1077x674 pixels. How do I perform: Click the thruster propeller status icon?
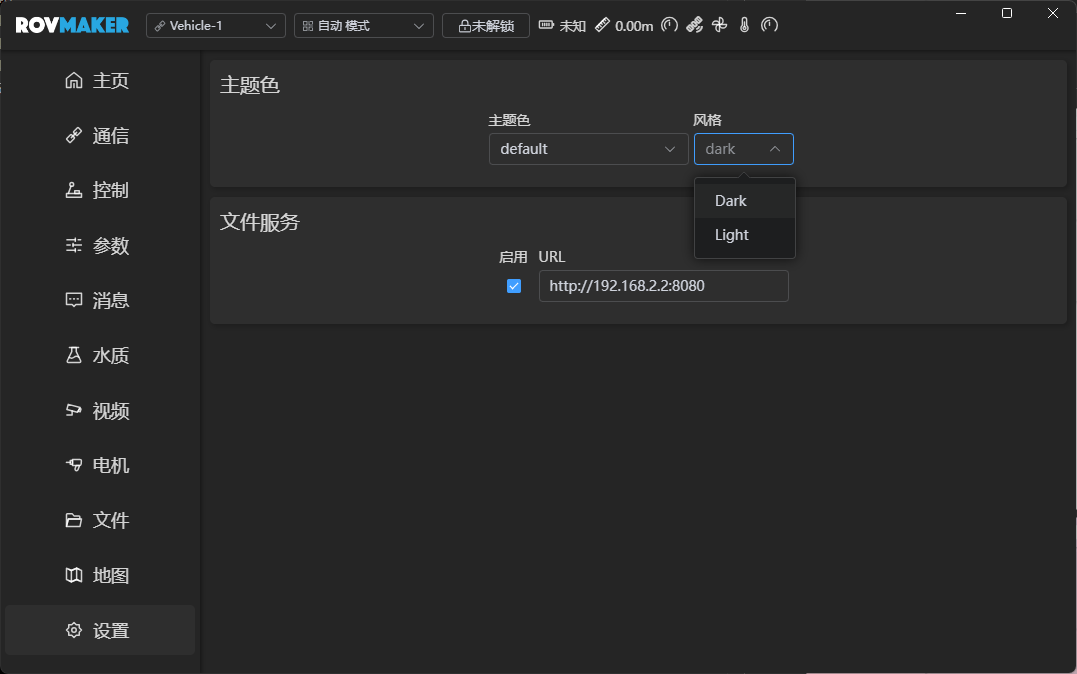point(720,25)
